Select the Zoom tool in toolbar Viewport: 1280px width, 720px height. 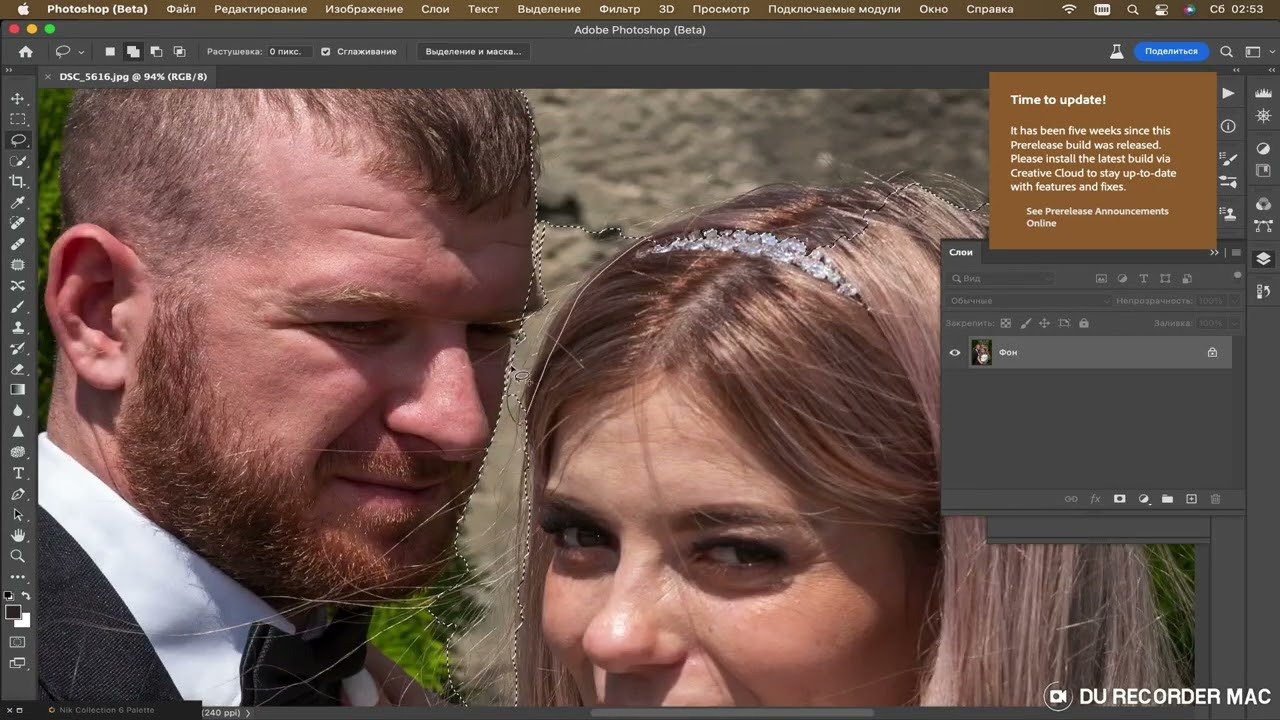coord(18,556)
